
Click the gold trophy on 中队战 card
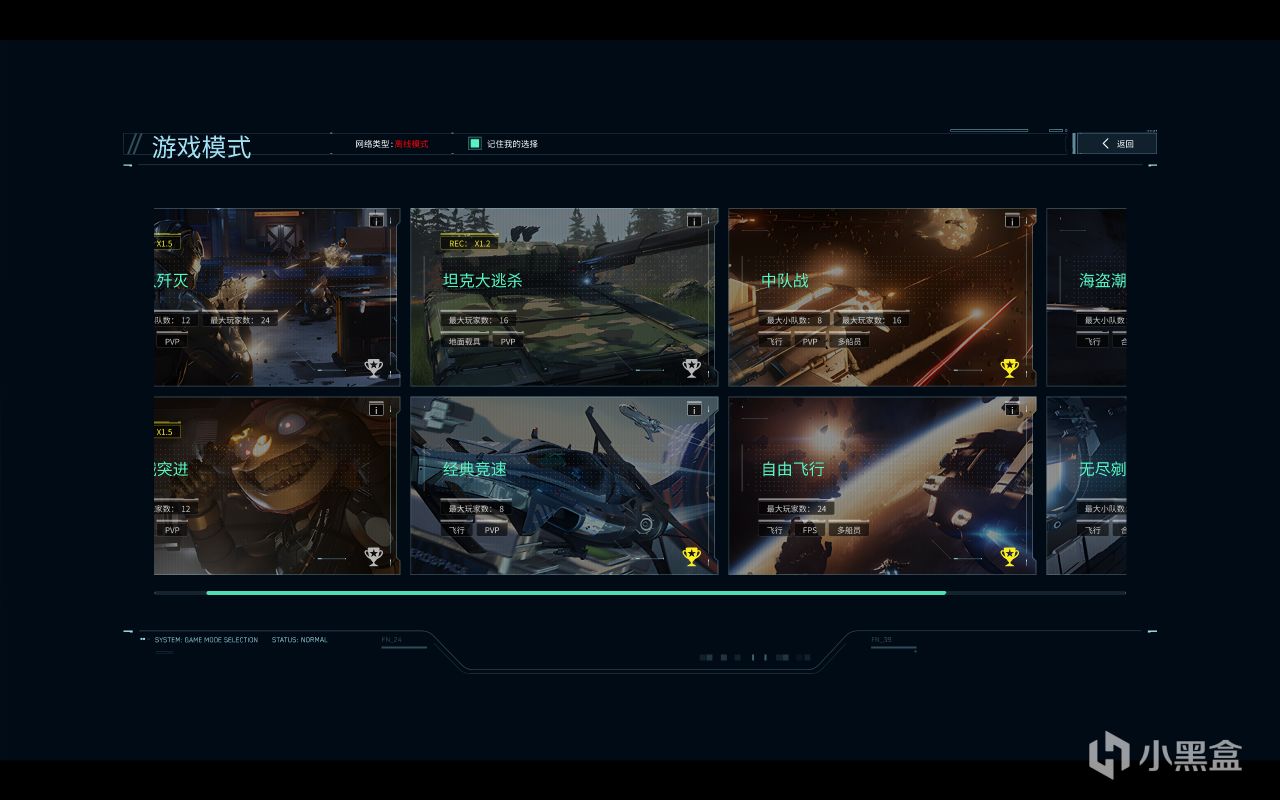tap(1009, 368)
